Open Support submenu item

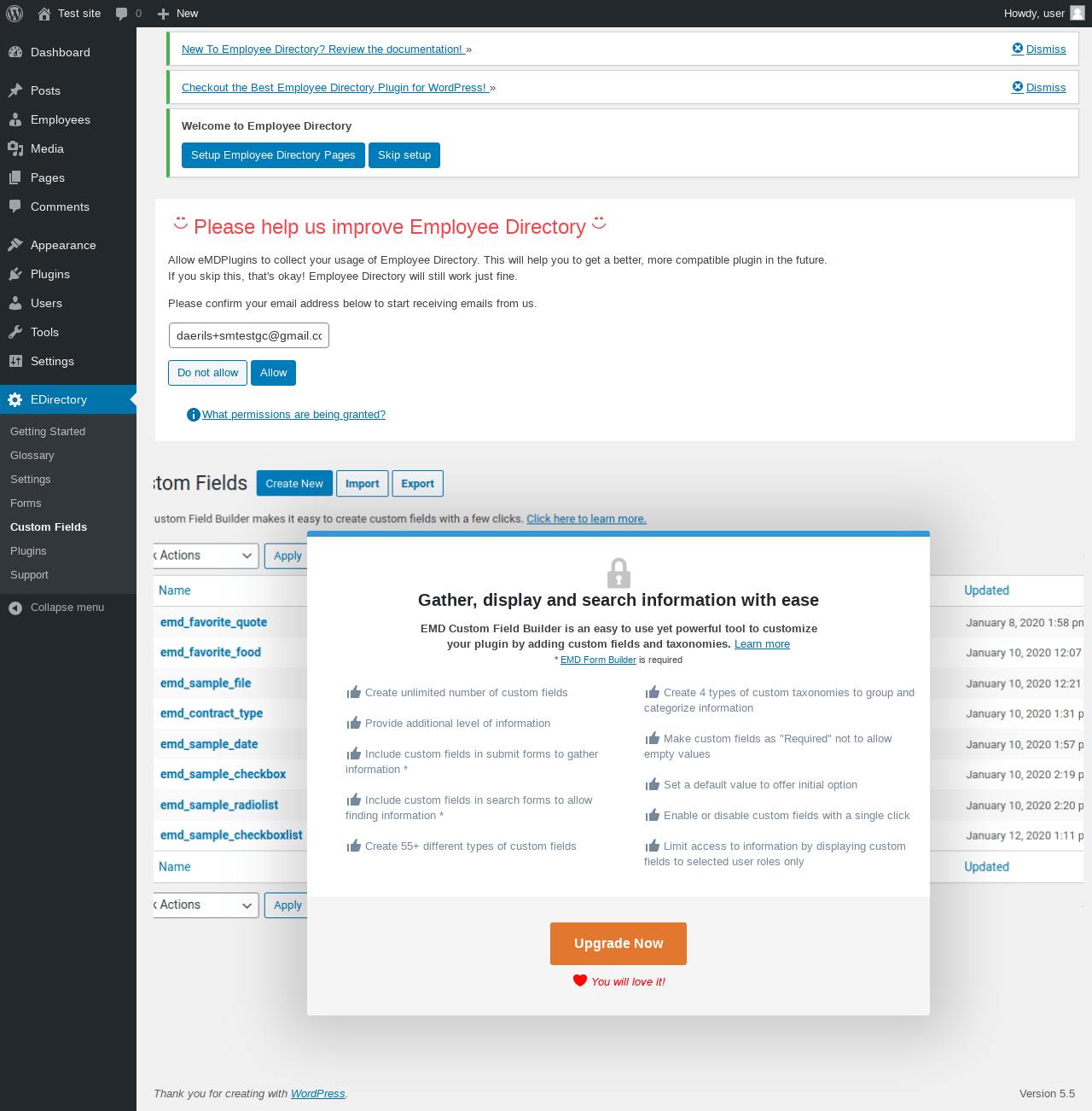pos(29,575)
